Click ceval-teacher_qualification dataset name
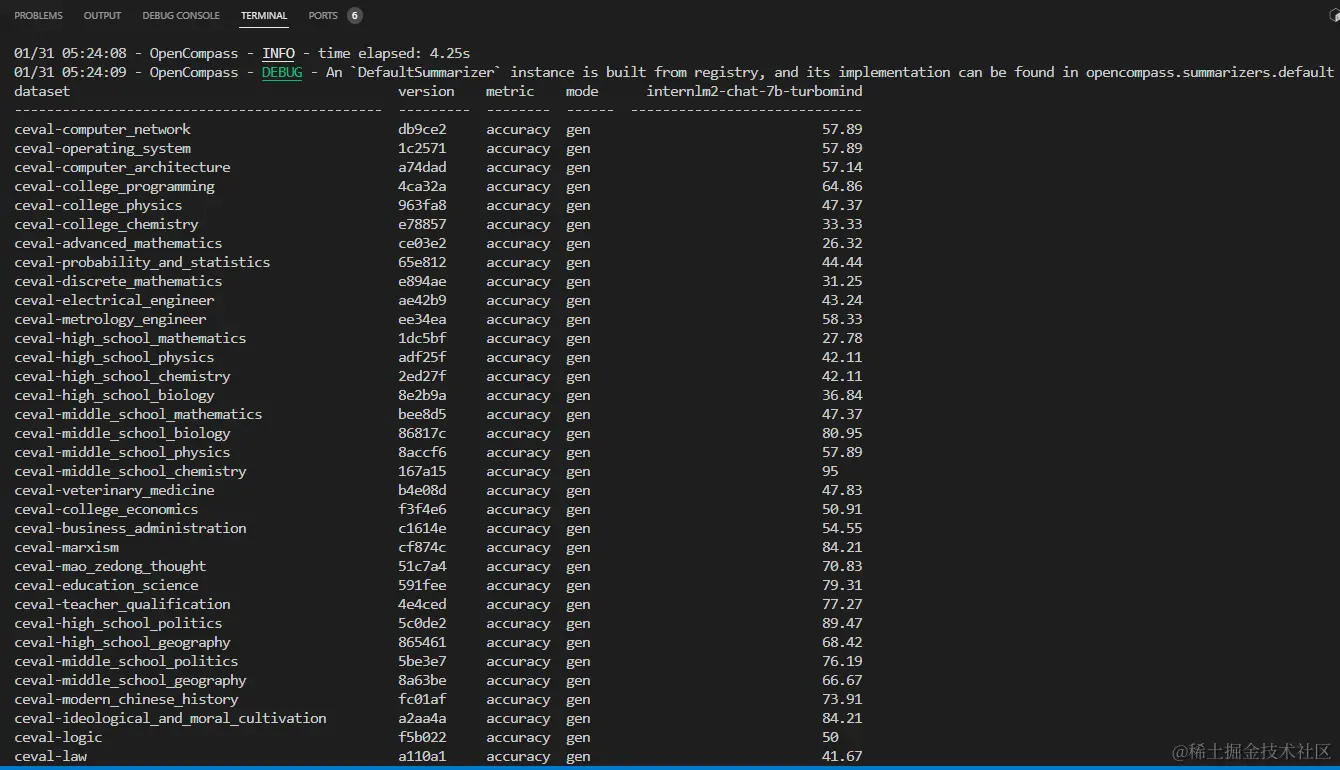This screenshot has height=770, width=1340. pyautogui.click(x=122, y=604)
